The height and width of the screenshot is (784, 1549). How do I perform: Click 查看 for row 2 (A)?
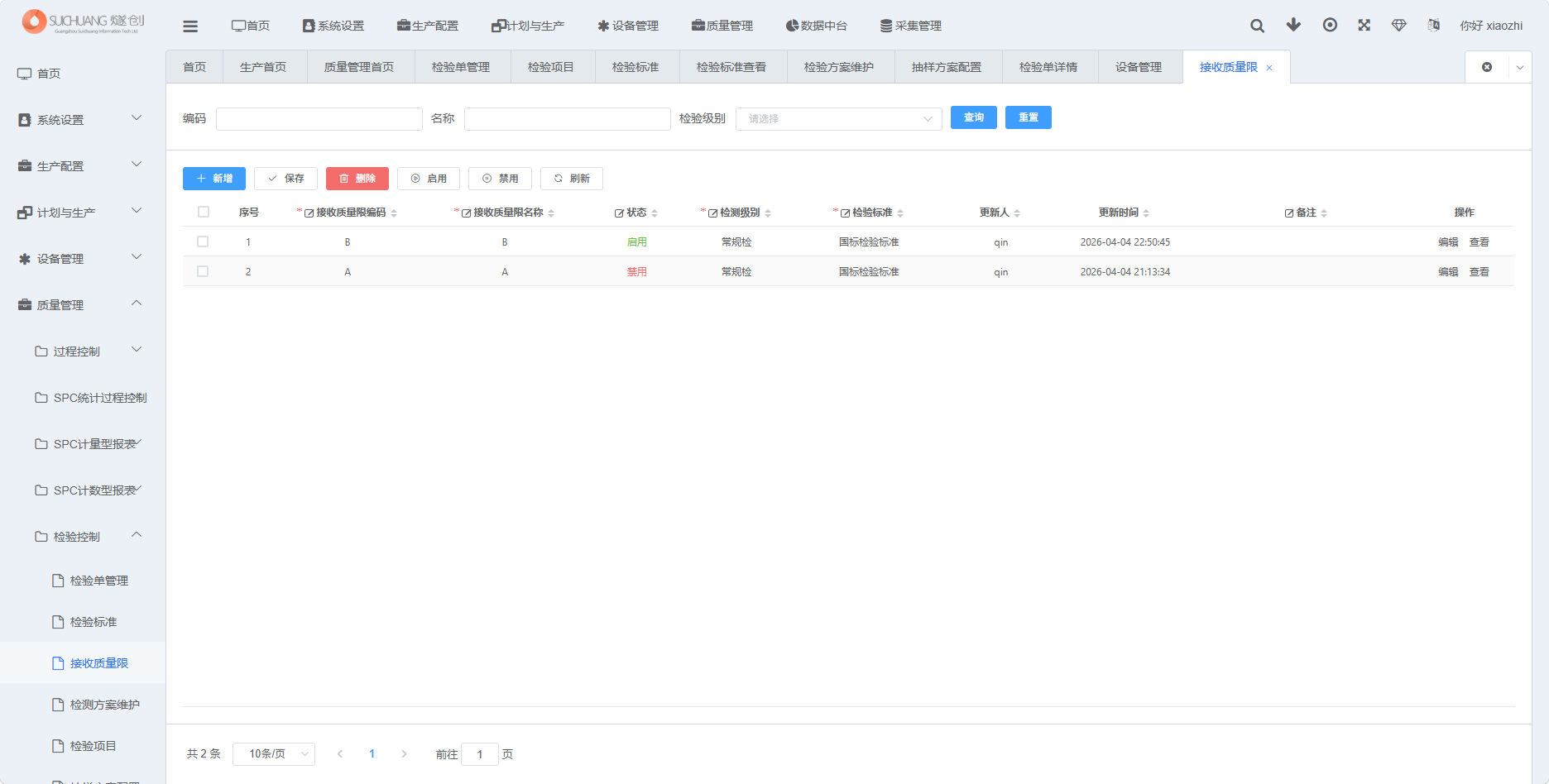(x=1479, y=272)
